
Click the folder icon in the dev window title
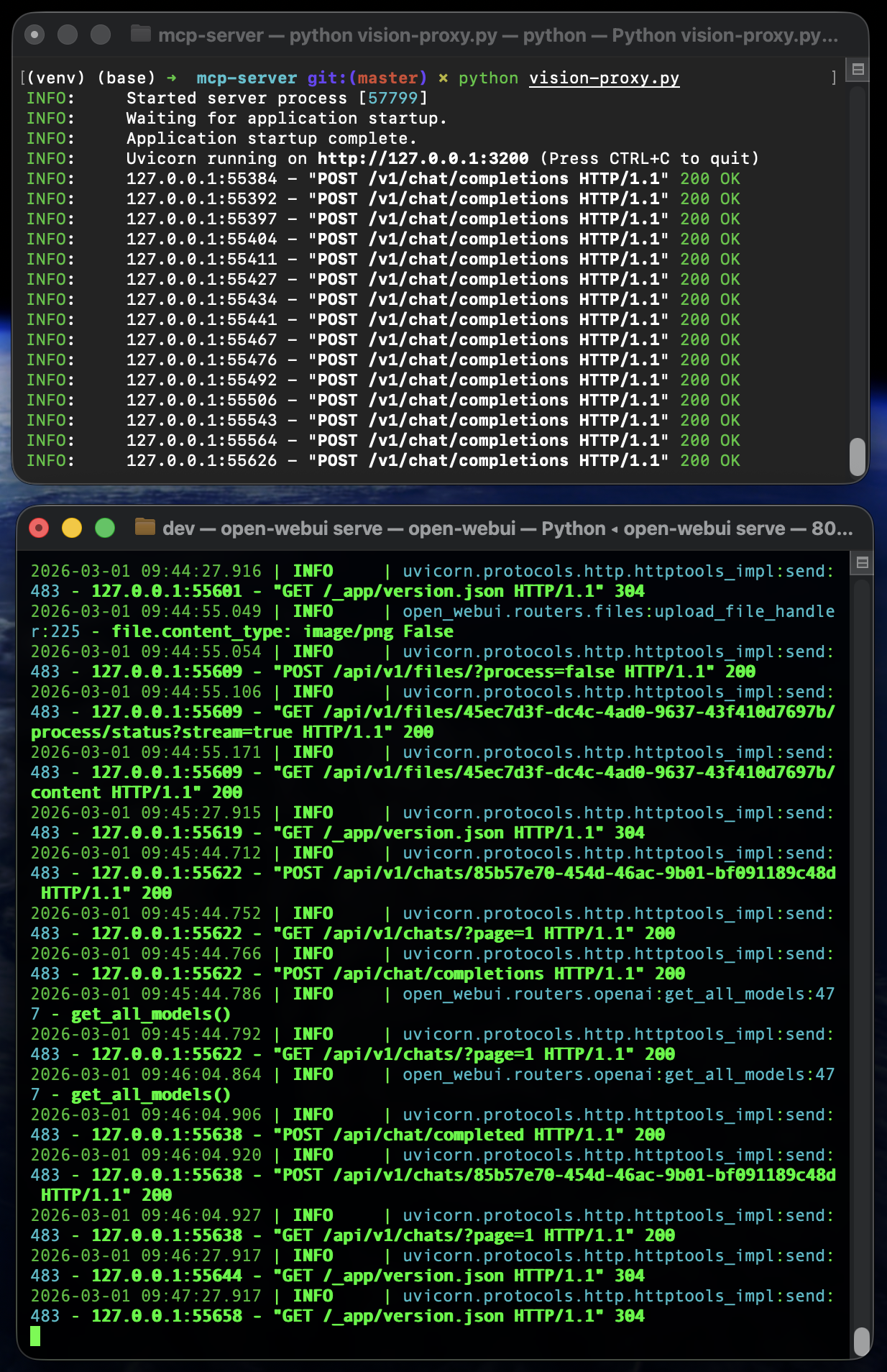pos(145,527)
